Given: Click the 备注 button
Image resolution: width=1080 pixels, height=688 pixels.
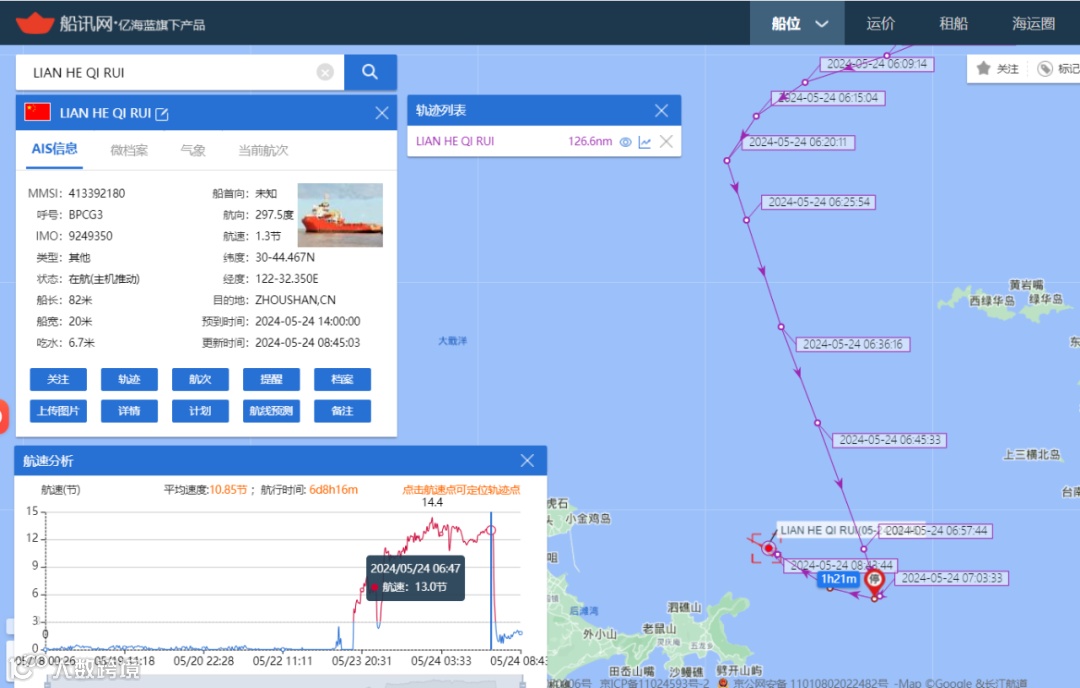Looking at the screenshot, I should pyautogui.click(x=342, y=411).
